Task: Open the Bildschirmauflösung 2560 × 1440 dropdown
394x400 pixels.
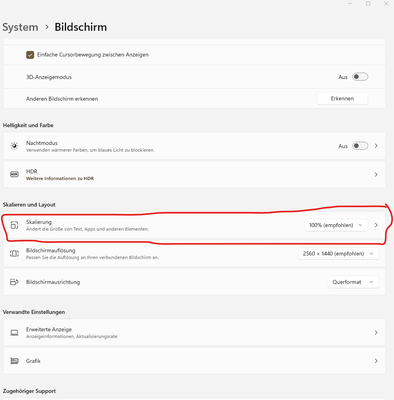Action: pos(338,254)
